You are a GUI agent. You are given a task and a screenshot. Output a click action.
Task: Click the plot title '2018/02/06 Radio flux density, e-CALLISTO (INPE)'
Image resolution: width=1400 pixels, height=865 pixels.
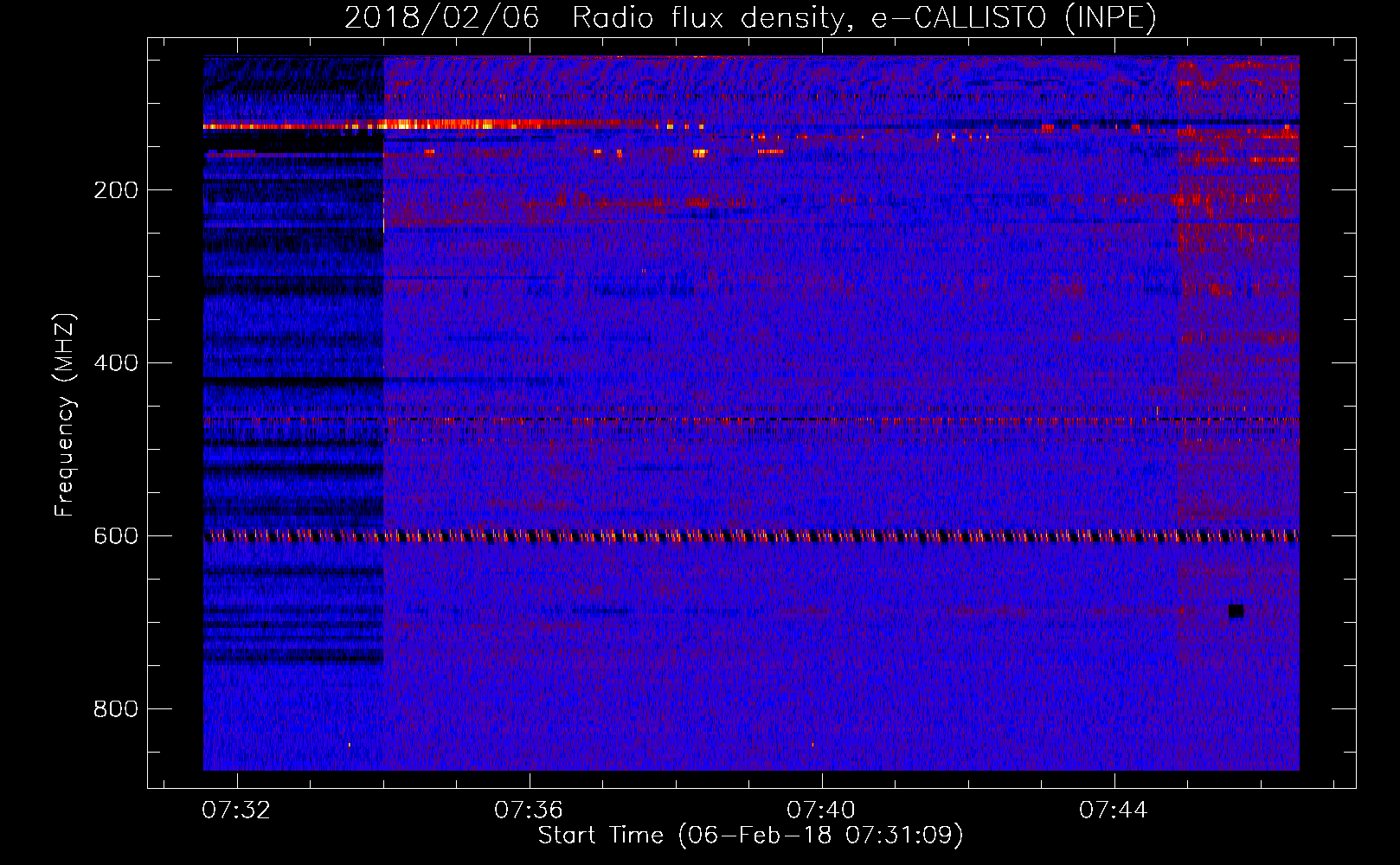coord(750,17)
